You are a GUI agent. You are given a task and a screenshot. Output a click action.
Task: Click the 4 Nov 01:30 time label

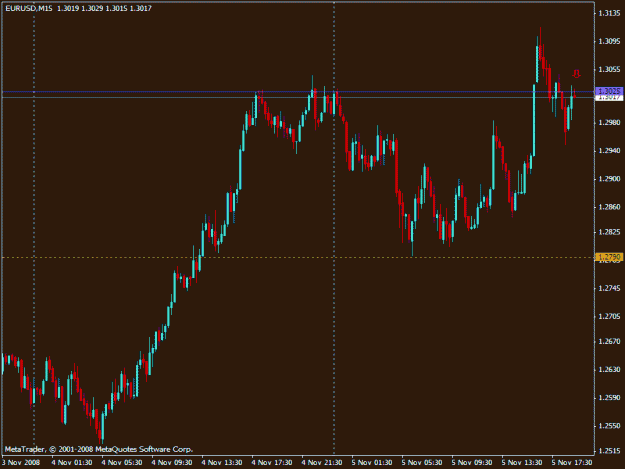point(72,463)
